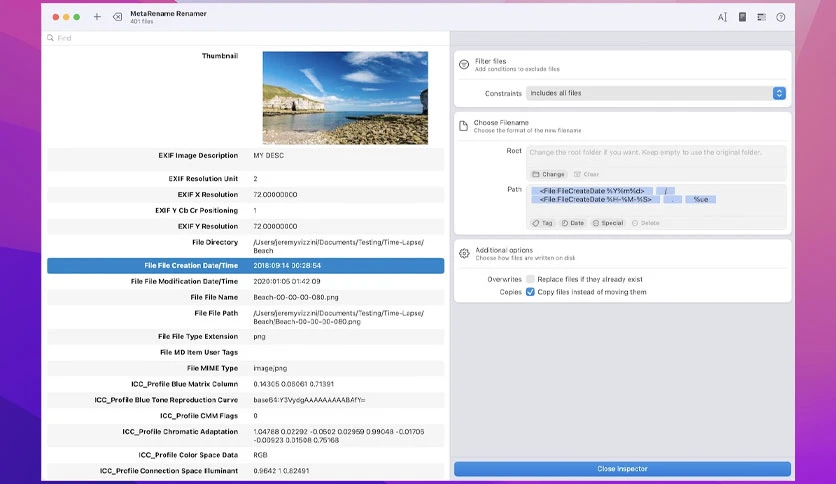Select the File MD Item User Tags row
The width and height of the screenshot is (836, 484).
245,352
